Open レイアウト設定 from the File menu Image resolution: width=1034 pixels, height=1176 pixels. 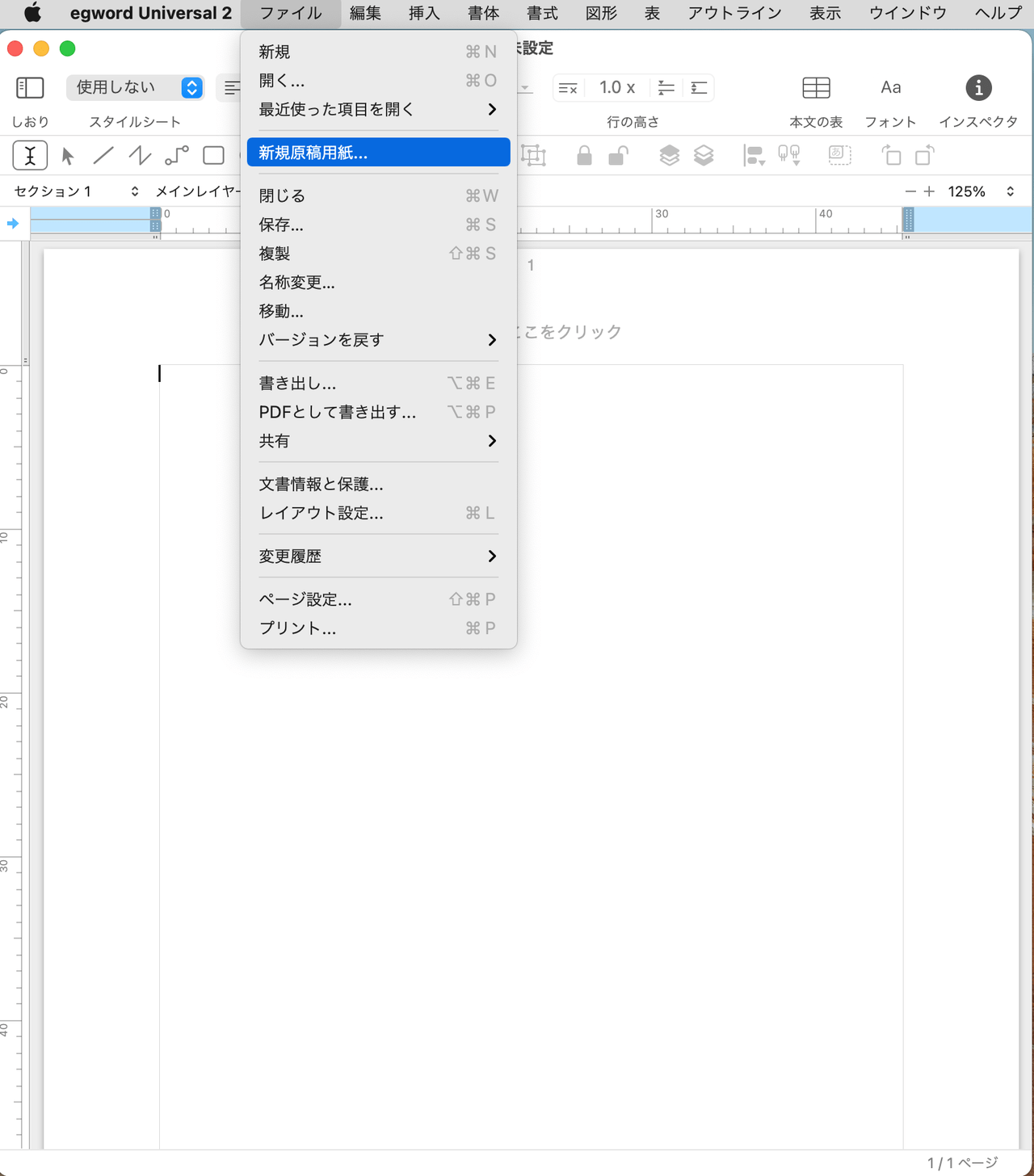pos(321,513)
